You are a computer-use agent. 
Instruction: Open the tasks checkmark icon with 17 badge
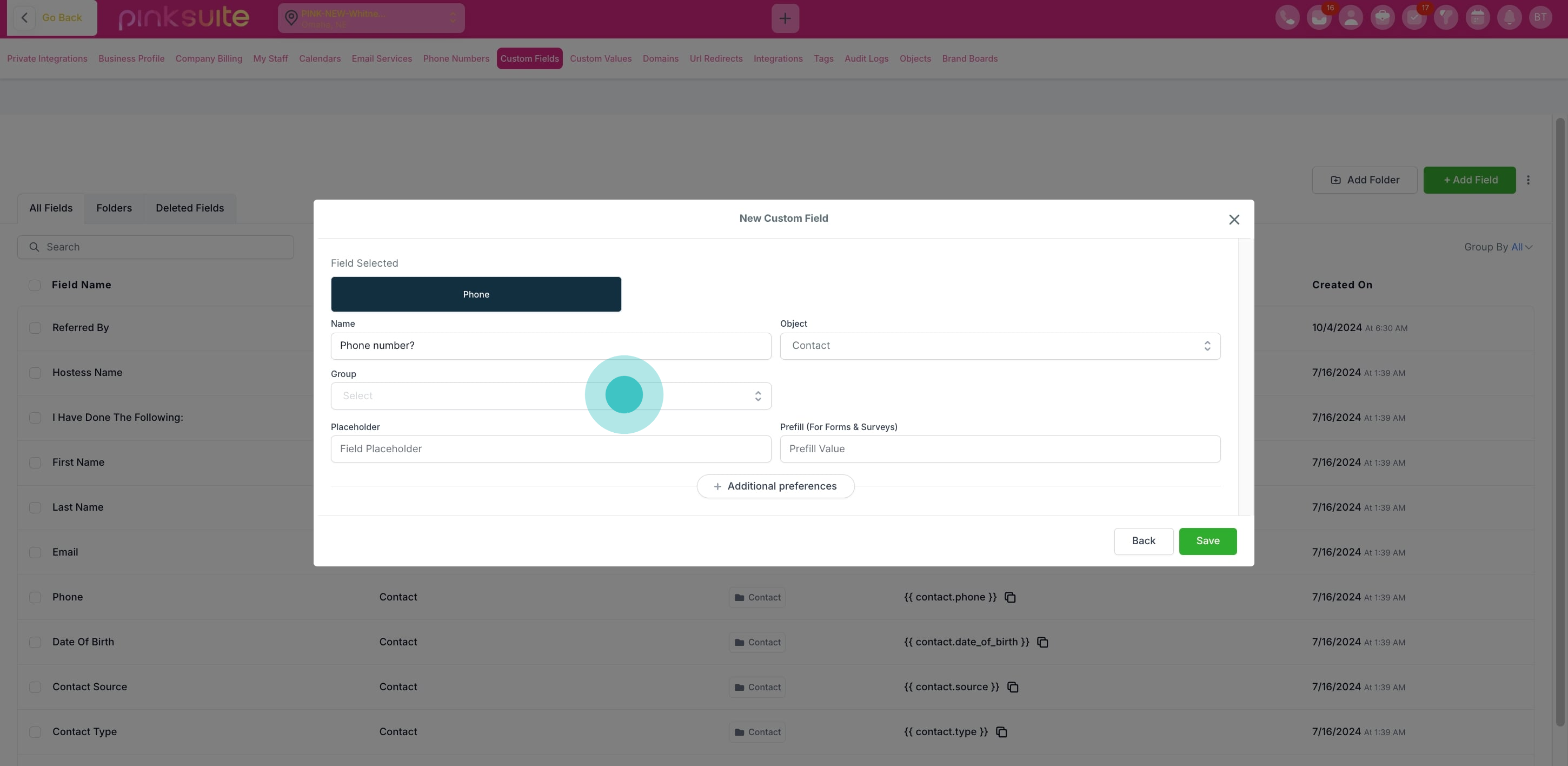pos(1413,18)
